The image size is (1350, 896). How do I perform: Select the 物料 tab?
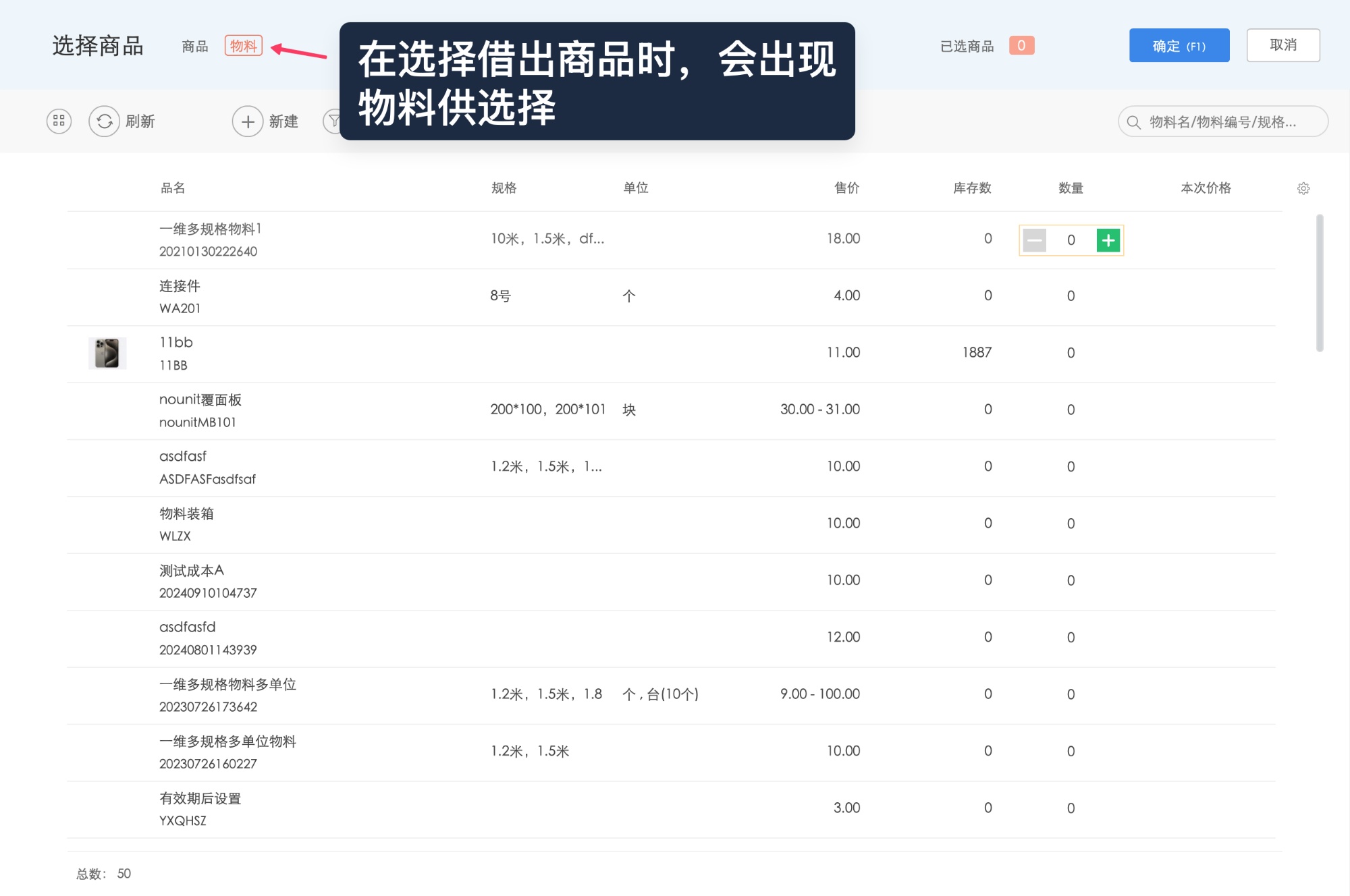click(244, 46)
